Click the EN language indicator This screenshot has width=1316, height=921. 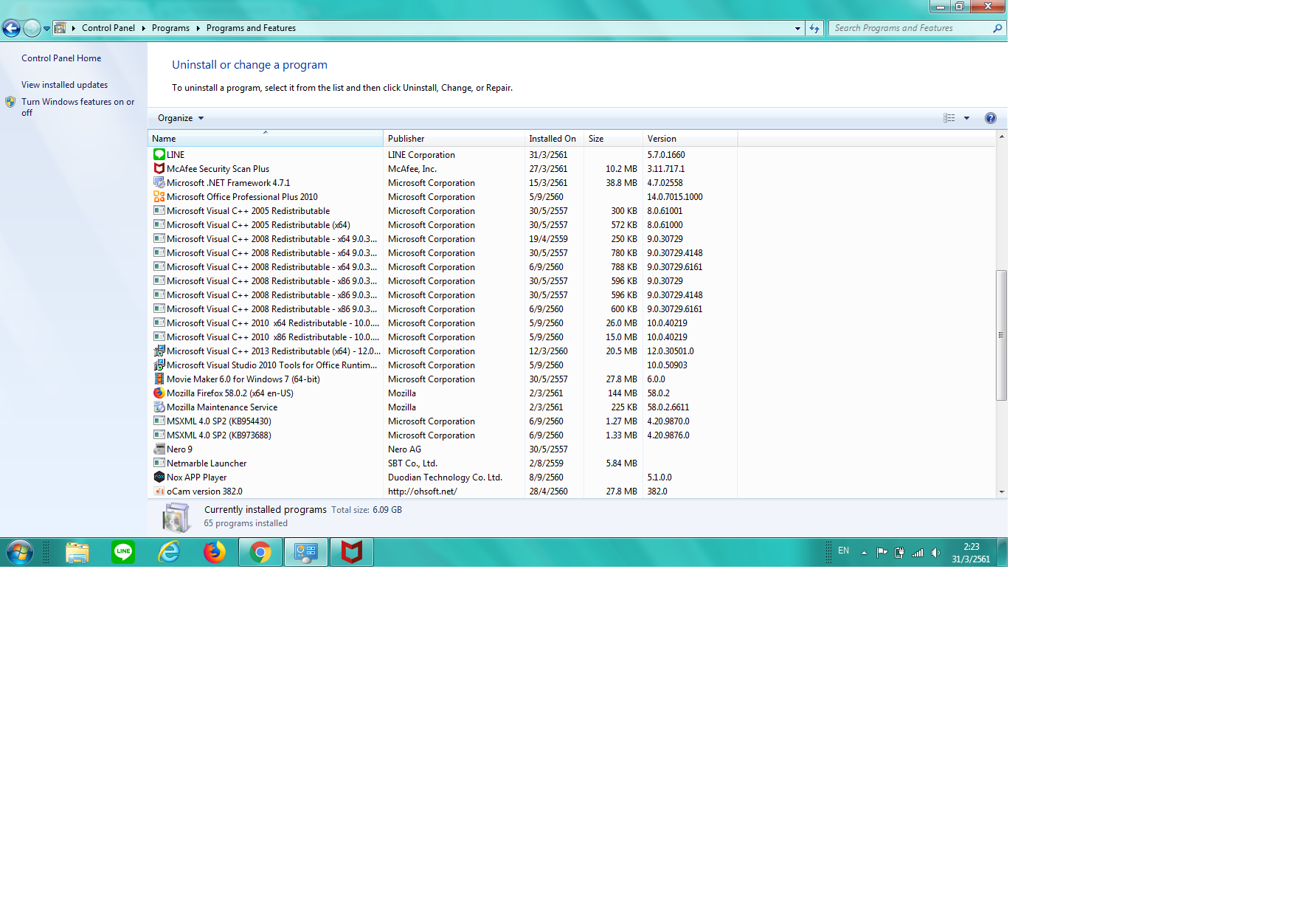[x=843, y=551]
